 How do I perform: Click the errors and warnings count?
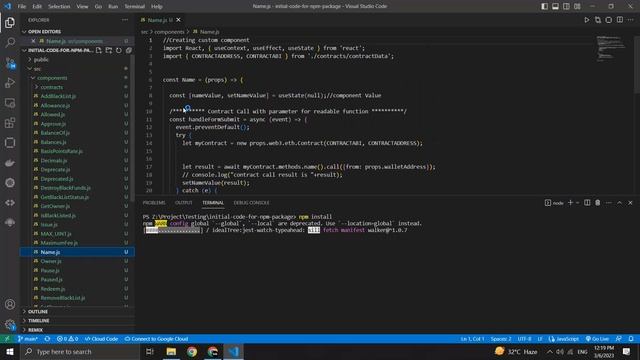click(x=67, y=339)
